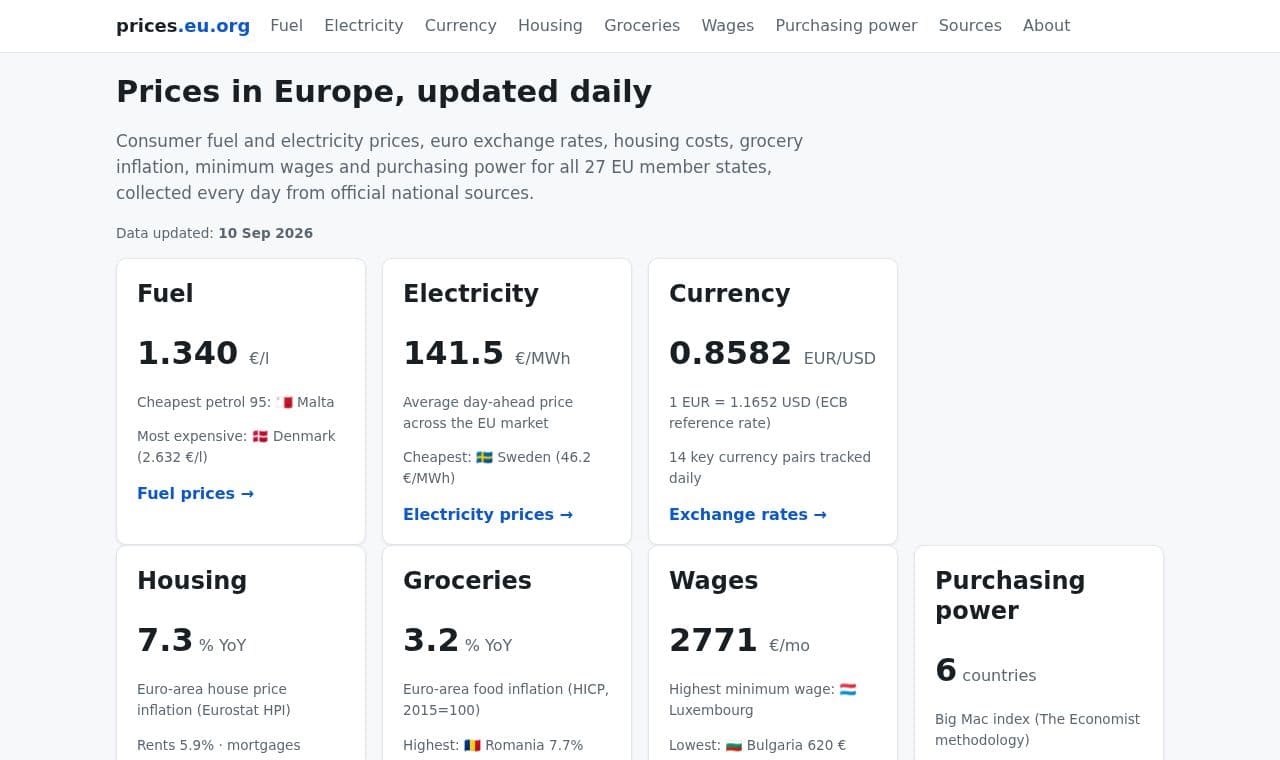
Task: Click the 'Euro-area house price inflation' text
Action: (212, 700)
